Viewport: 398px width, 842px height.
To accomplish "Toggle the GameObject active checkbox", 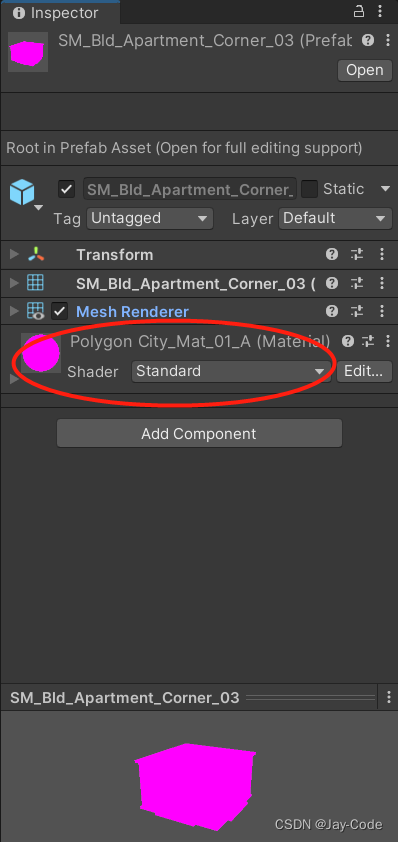I will 67,189.
